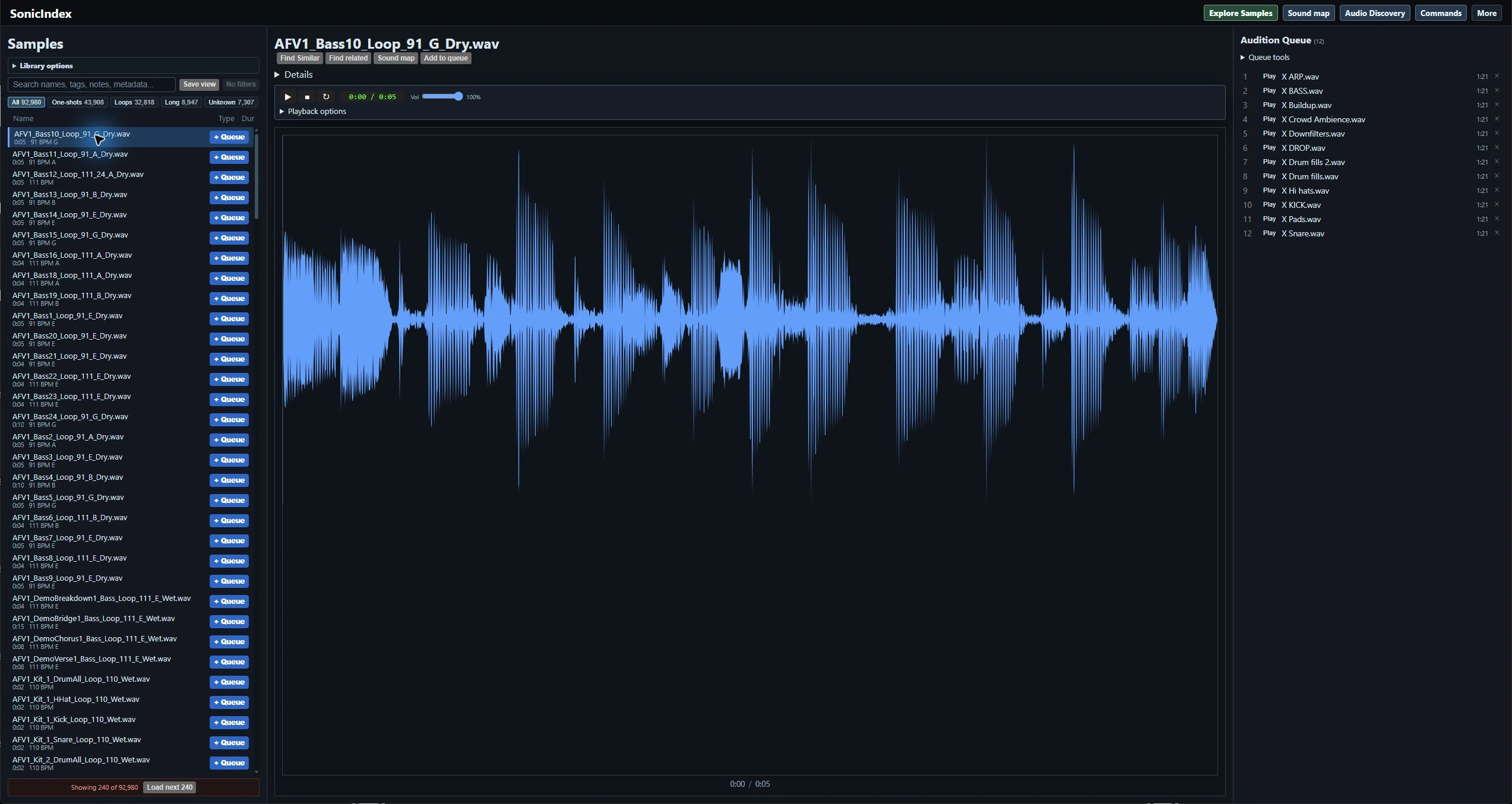Queue AFV1_Kit_2_DrumAll_Loop_110_Wet.wav
1512x804 pixels.
click(229, 763)
